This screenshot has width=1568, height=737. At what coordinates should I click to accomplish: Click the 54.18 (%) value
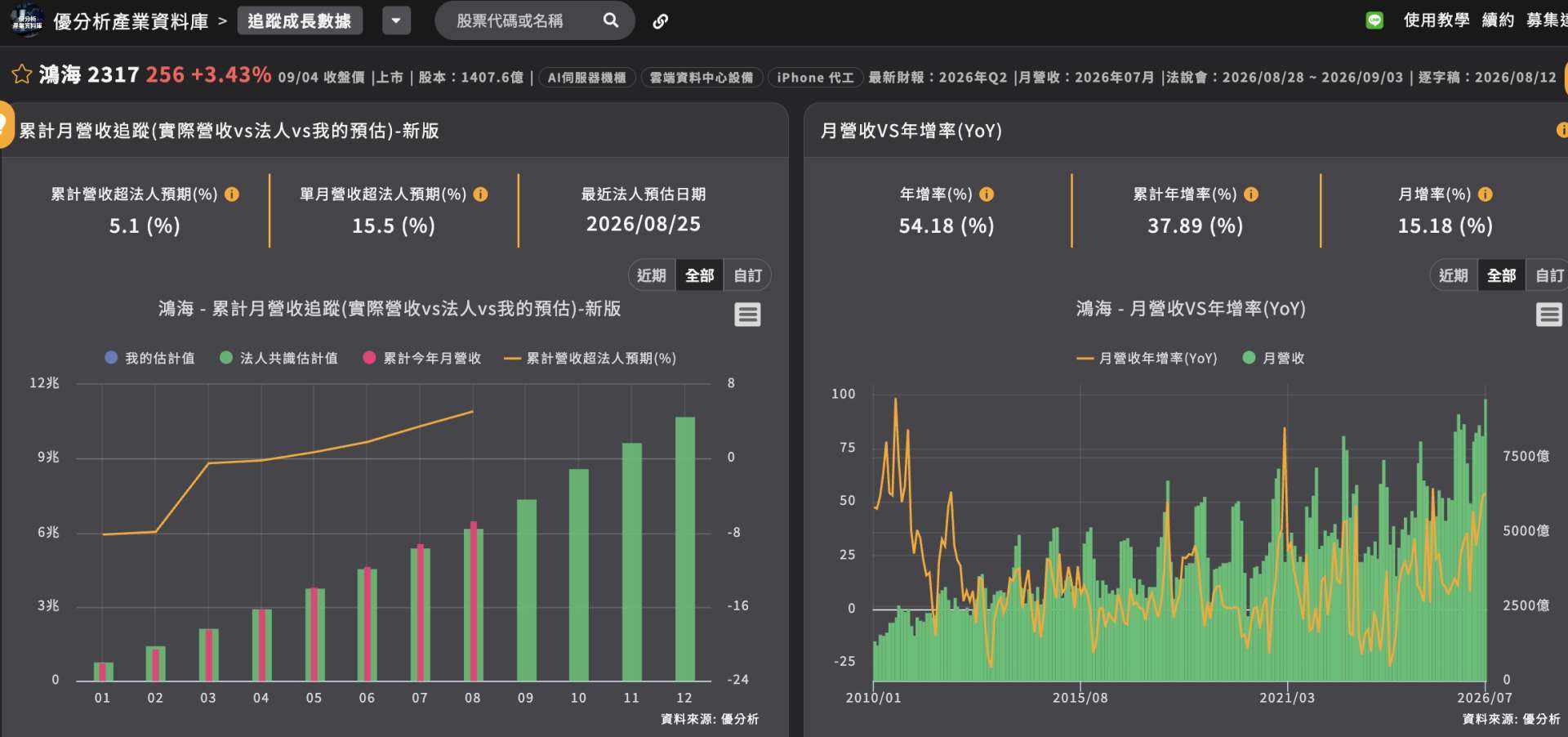[947, 226]
